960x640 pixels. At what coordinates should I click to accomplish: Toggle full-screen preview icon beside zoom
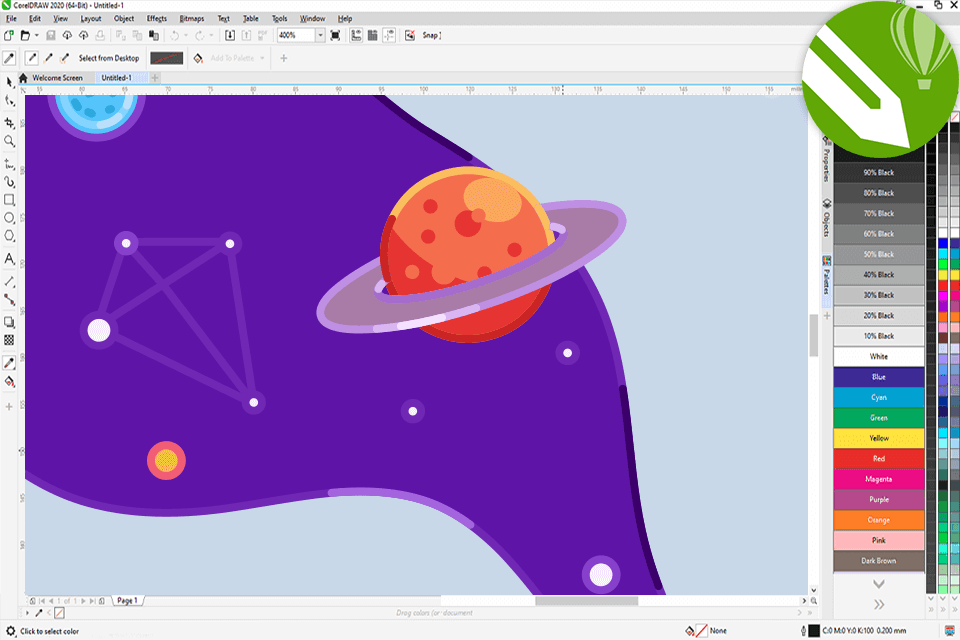tap(335, 35)
